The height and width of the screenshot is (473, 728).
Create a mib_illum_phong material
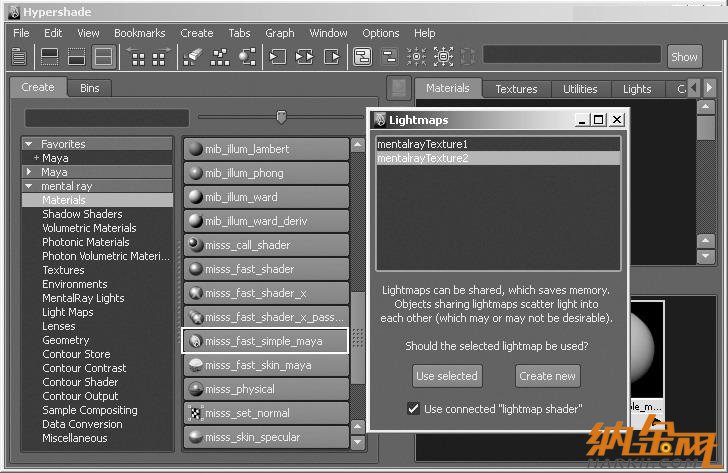coord(266,173)
